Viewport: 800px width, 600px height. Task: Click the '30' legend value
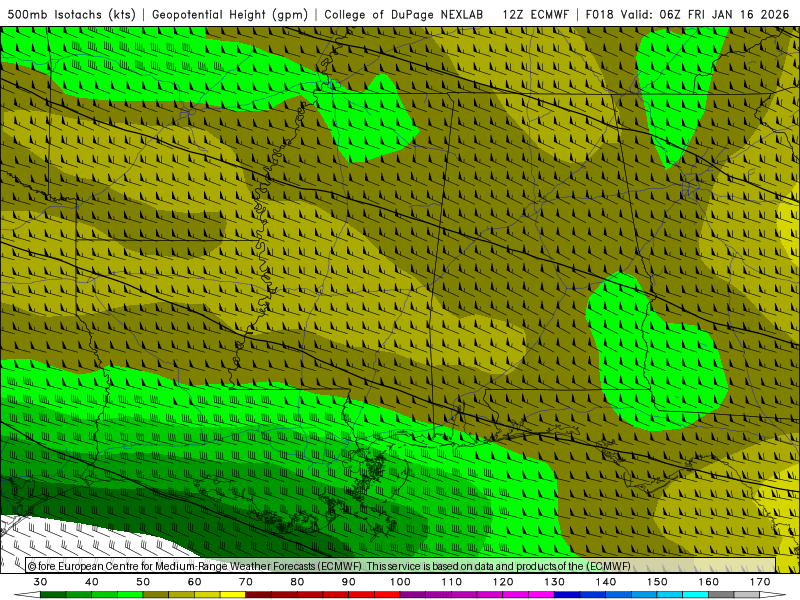click(40, 582)
